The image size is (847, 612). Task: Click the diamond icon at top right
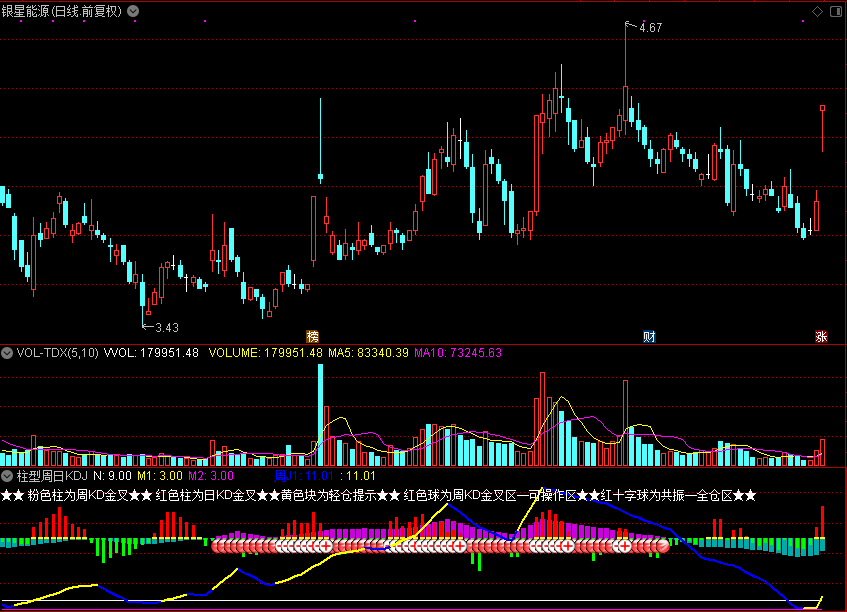tap(817, 11)
